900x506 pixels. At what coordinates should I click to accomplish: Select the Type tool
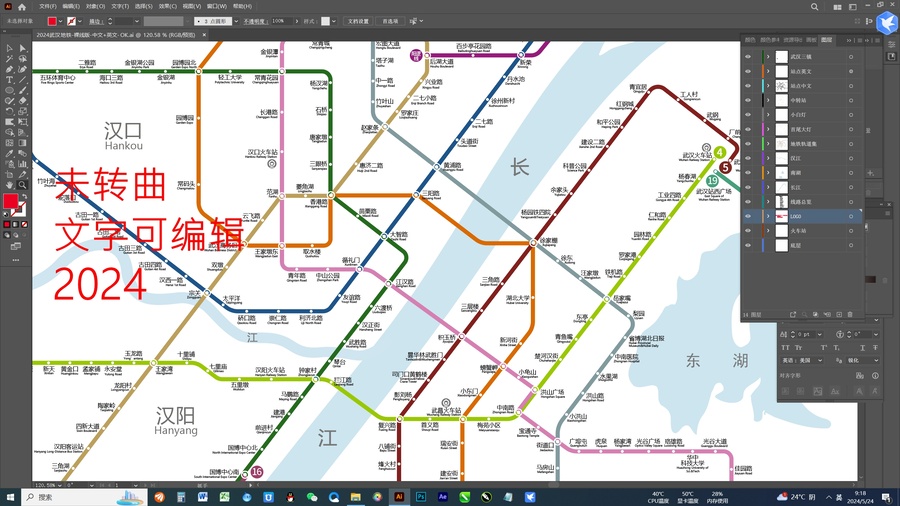[x=10, y=80]
